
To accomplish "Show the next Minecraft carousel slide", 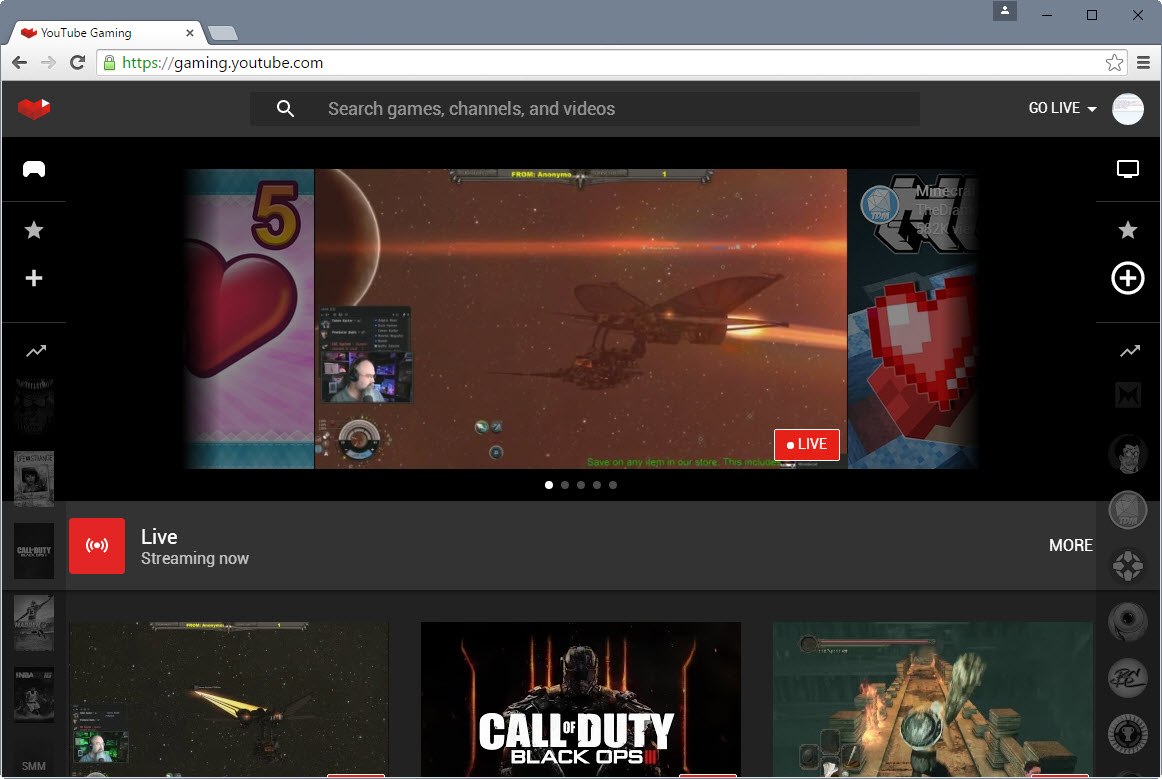I will (912, 319).
